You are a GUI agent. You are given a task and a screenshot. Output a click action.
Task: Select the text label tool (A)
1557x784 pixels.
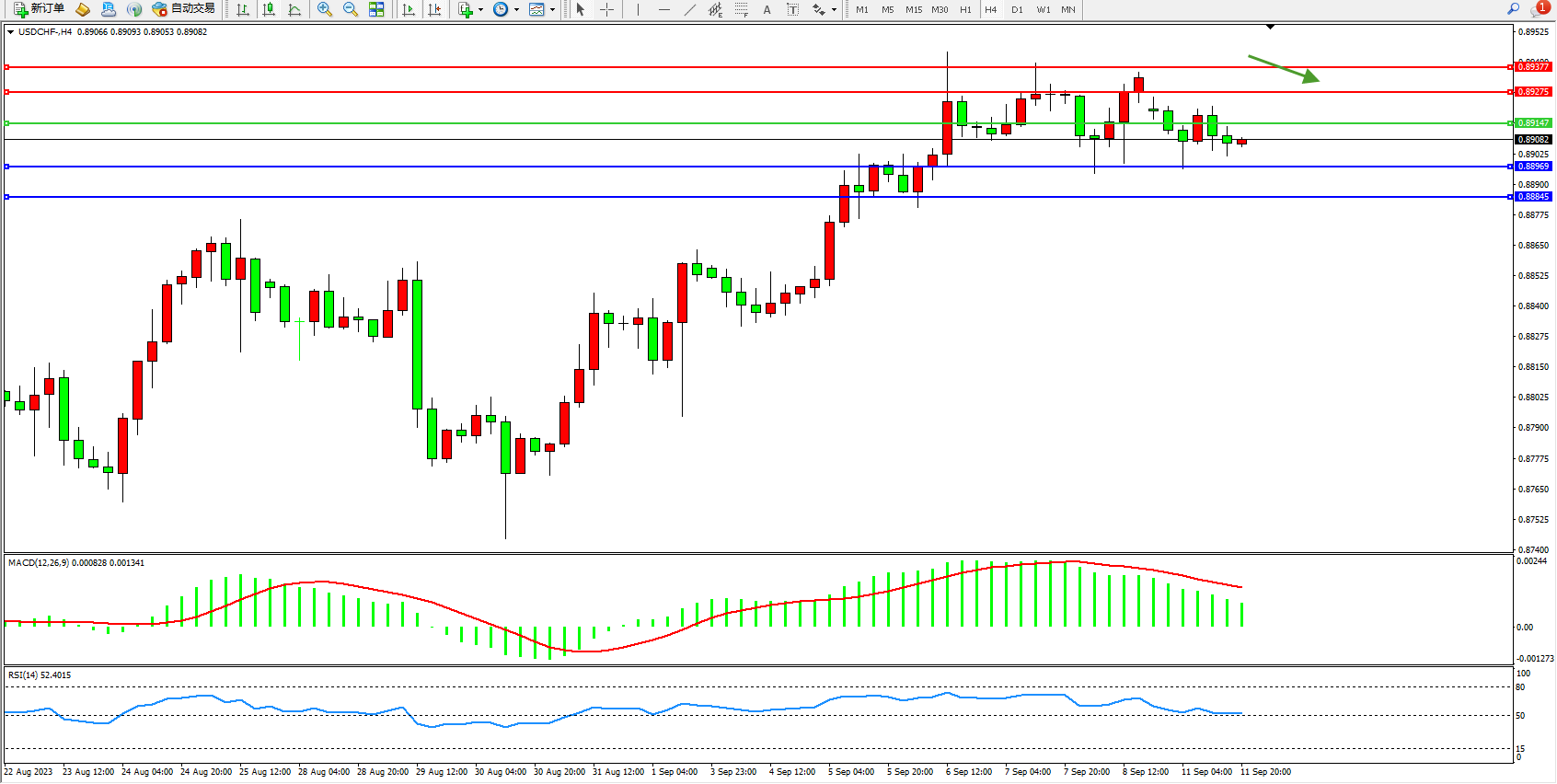767,9
